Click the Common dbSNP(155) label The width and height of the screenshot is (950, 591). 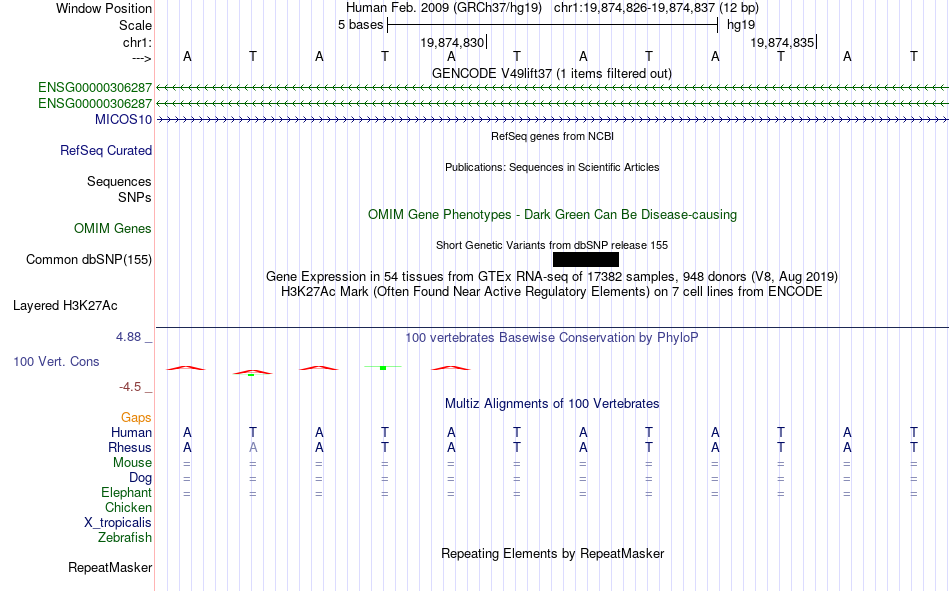pos(88,259)
